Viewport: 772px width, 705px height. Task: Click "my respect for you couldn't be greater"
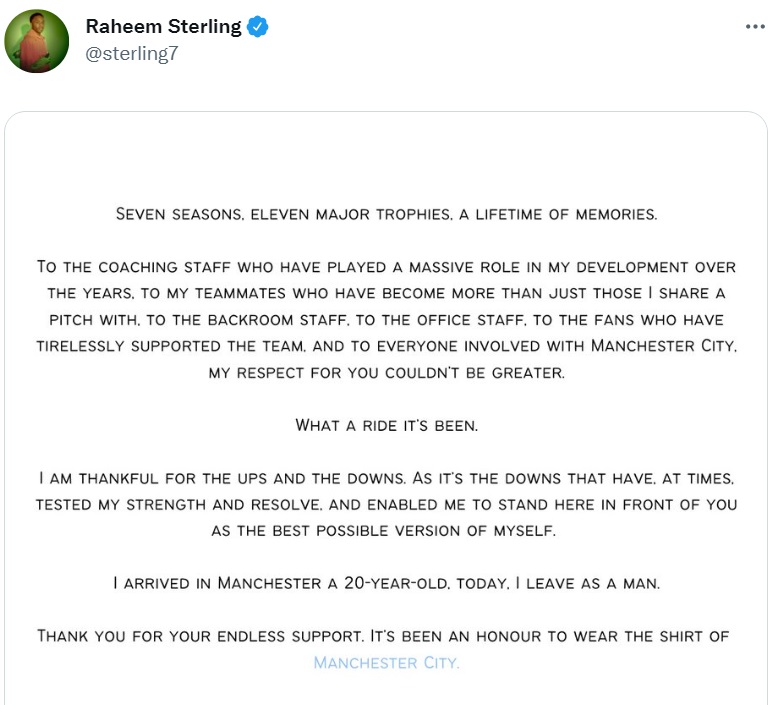[x=386, y=372]
